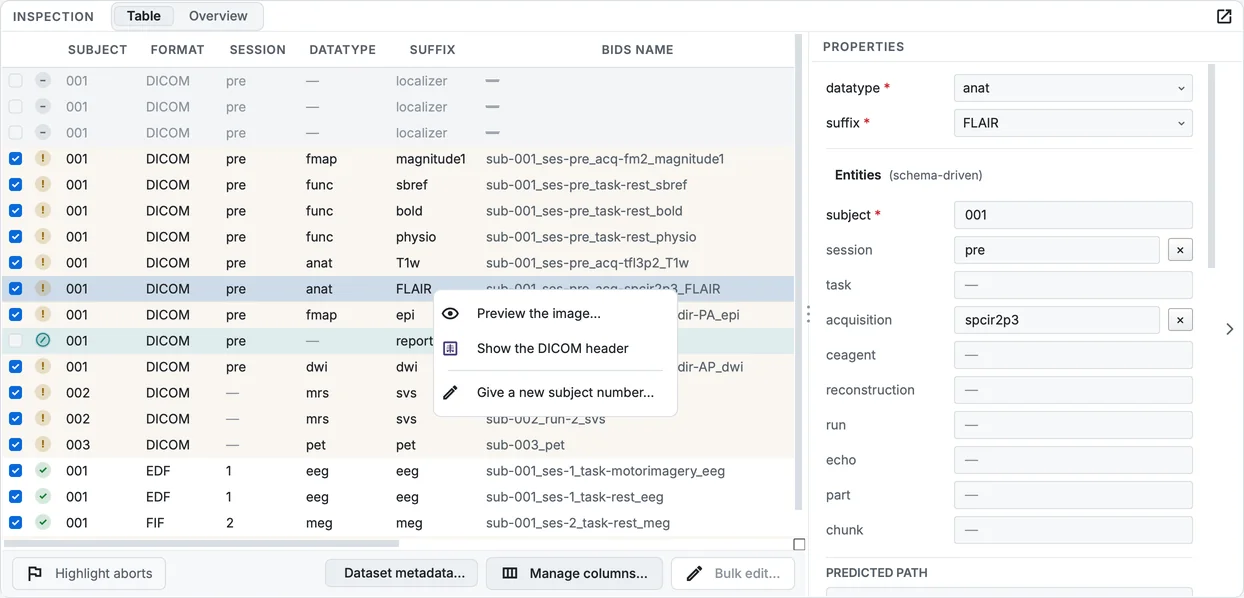The image size is (1244, 598).
Task: Click the columns icon in Manage columns
Action: pos(510,573)
